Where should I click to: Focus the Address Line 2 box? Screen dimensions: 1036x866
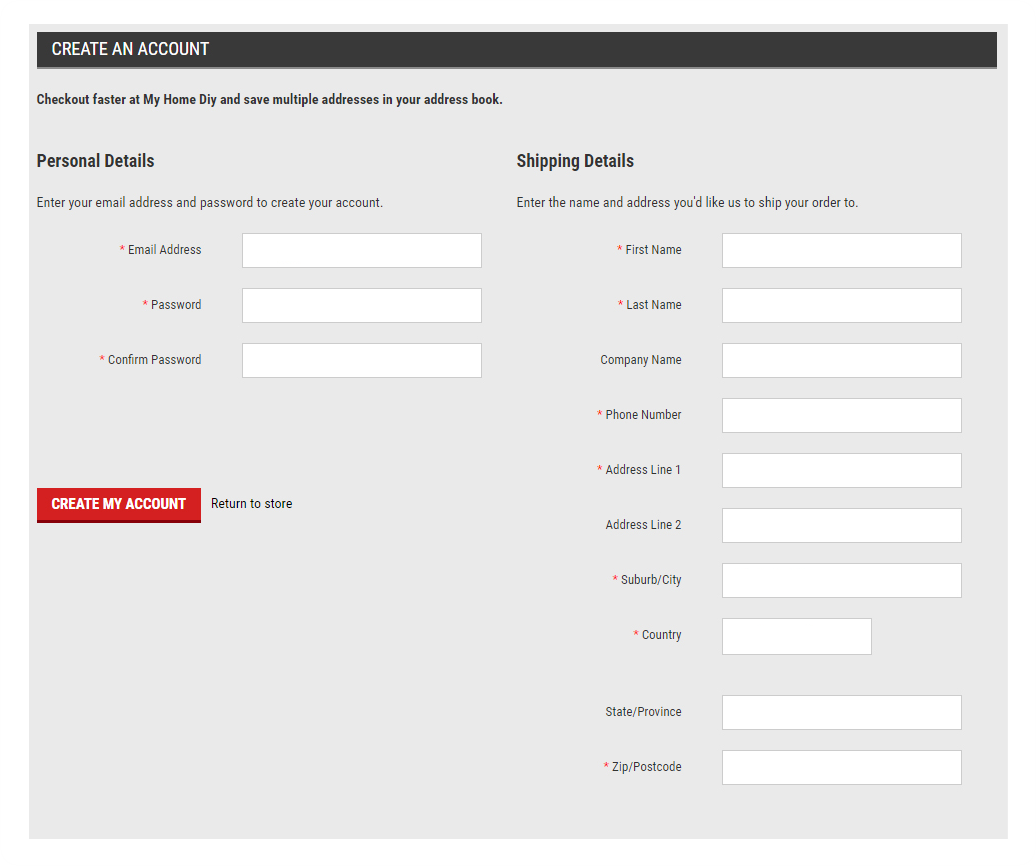pyautogui.click(x=841, y=525)
